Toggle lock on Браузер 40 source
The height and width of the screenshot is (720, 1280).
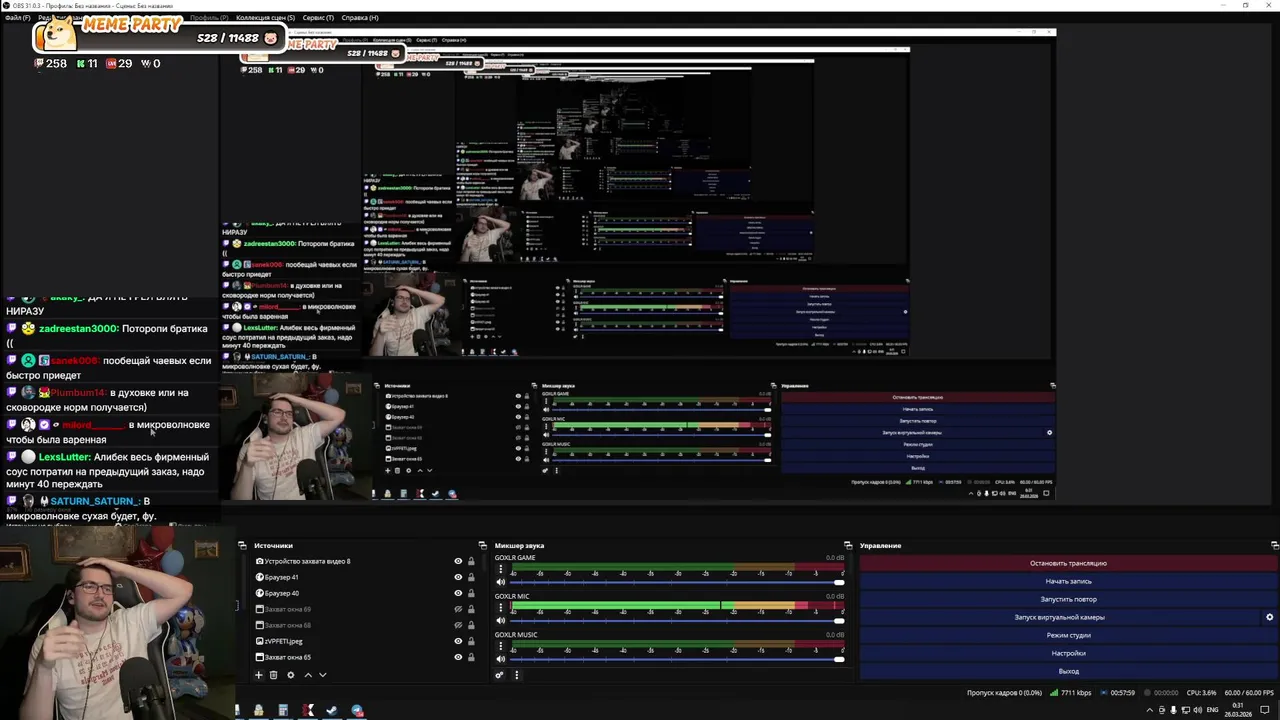(x=471, y=593)
